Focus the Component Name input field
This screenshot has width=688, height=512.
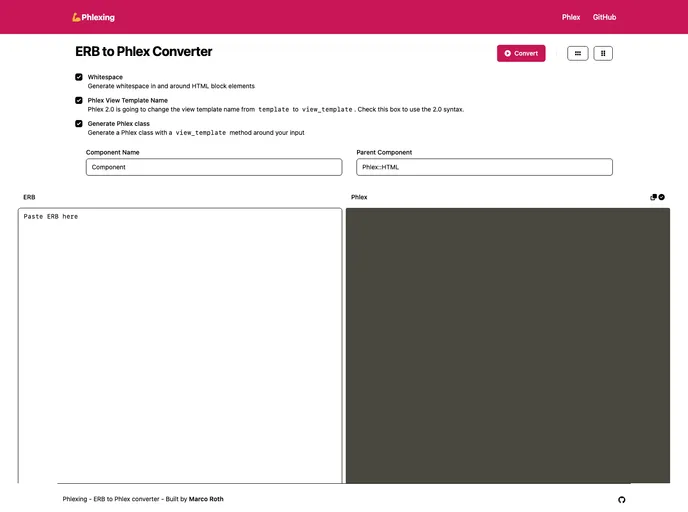click(214, 167)
